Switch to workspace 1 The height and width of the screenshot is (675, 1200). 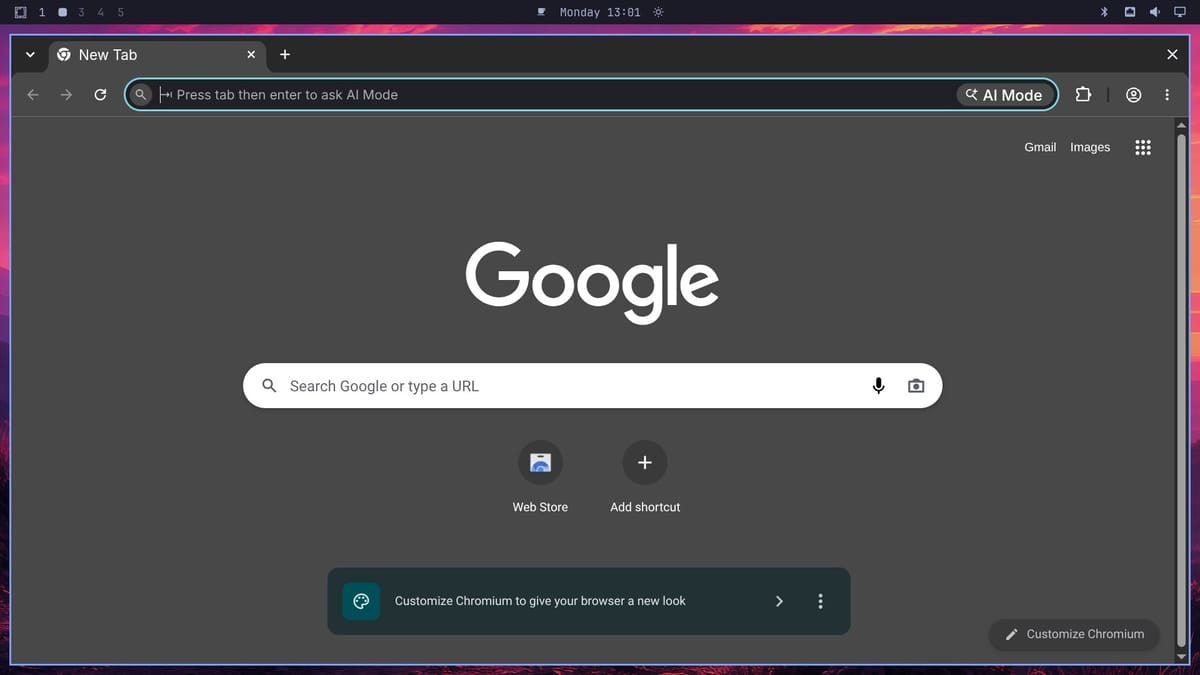coord(42,12)
